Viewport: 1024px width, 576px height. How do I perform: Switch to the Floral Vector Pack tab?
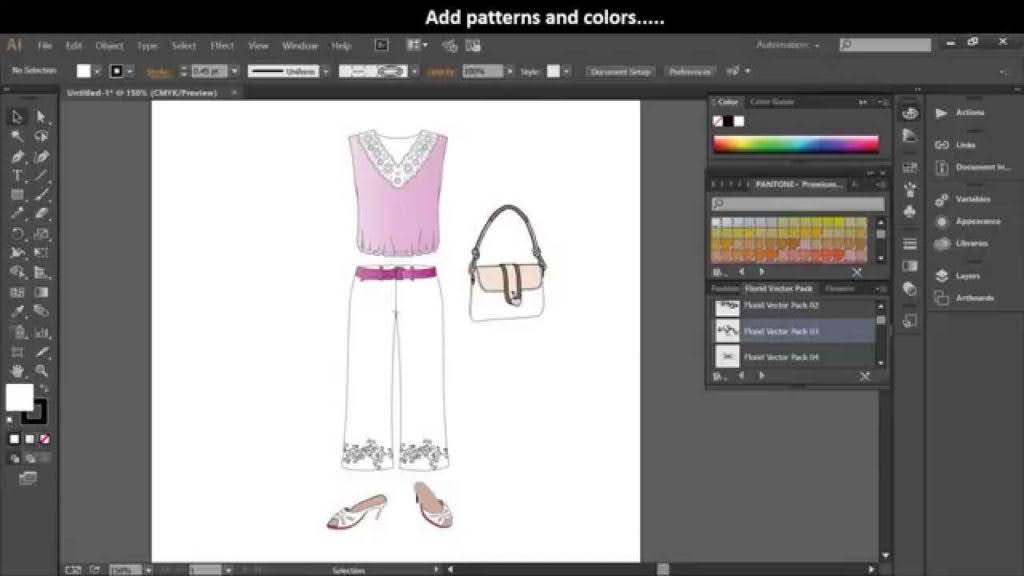[779, 288]
